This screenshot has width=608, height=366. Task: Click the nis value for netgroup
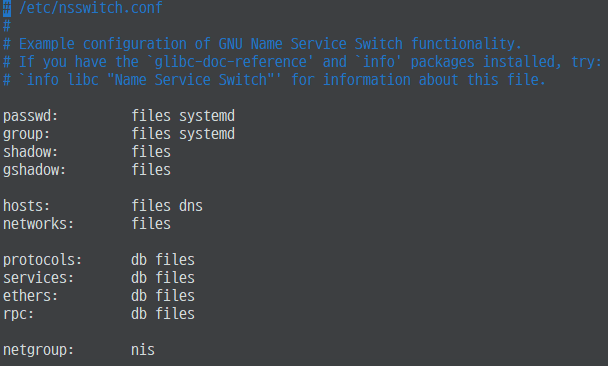coord(143,350)
